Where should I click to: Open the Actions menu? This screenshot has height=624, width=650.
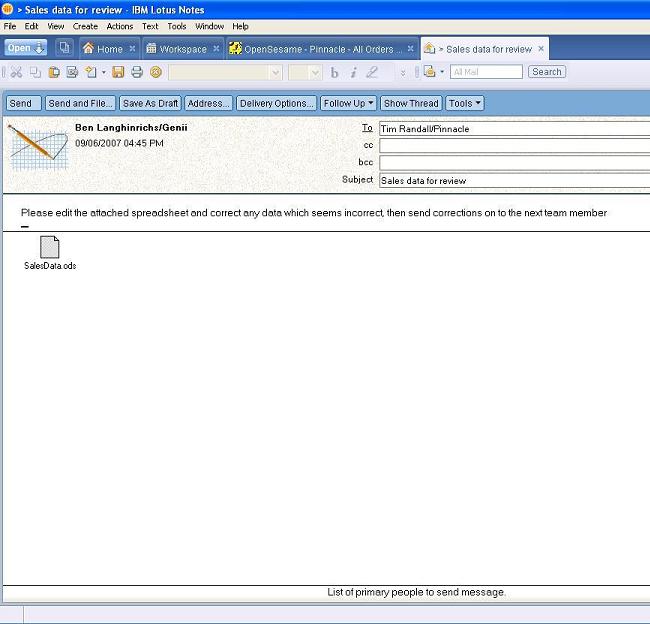tap(119, 26)
